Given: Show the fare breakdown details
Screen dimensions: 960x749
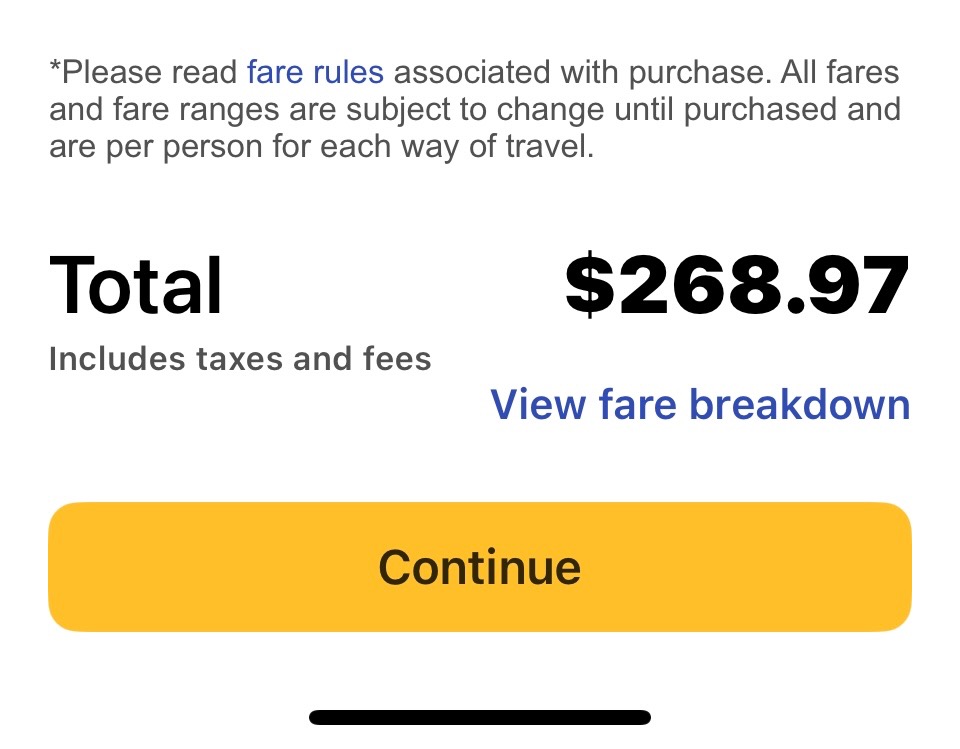Looking at the screenshot, I should click(700, 404).
